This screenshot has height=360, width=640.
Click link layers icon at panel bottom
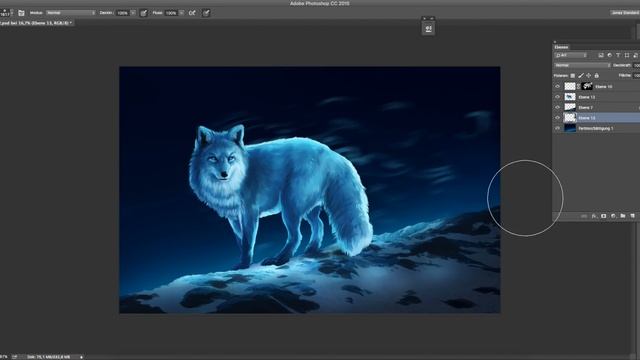pos(584,216)
